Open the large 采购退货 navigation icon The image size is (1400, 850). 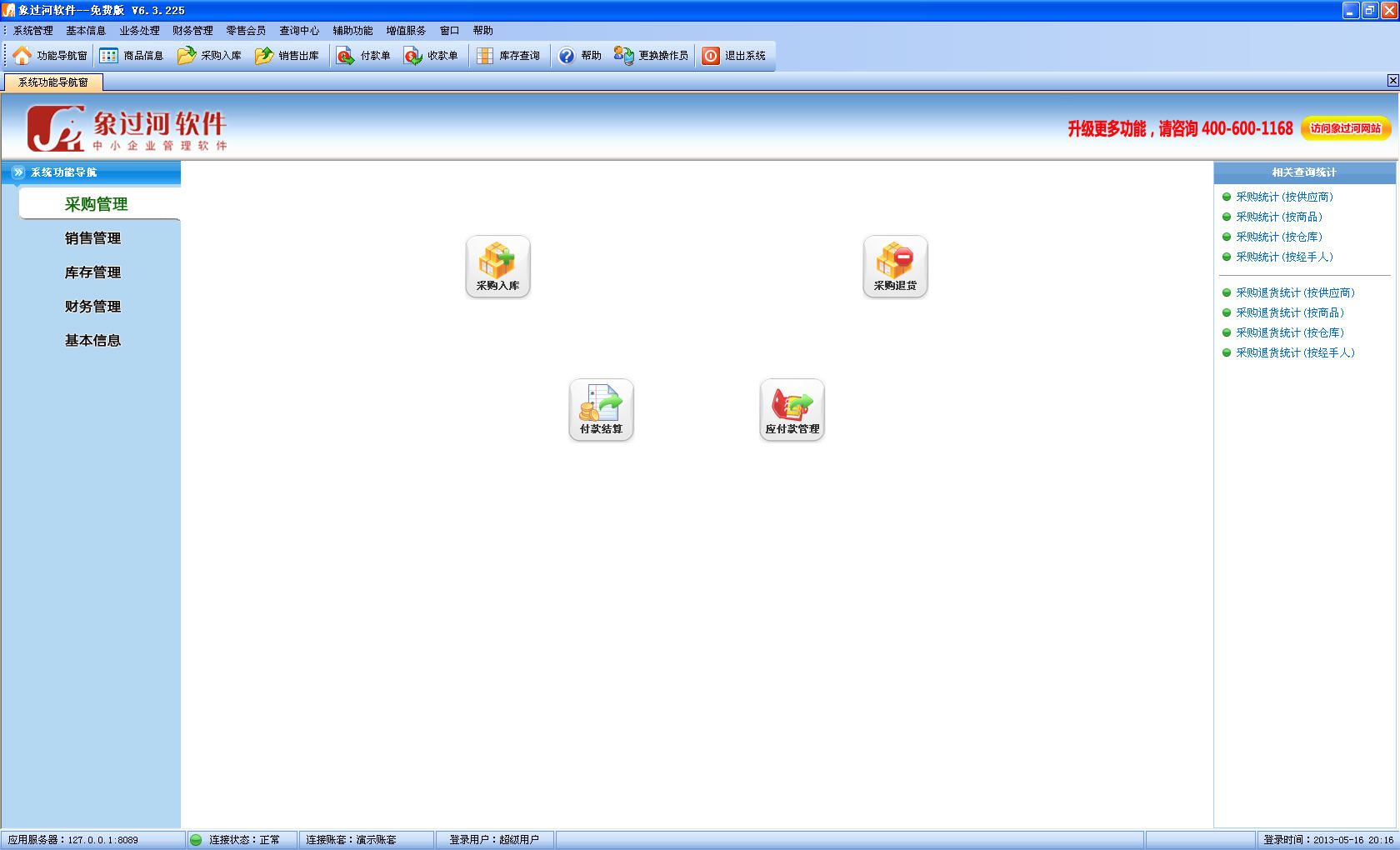point(895,267)
